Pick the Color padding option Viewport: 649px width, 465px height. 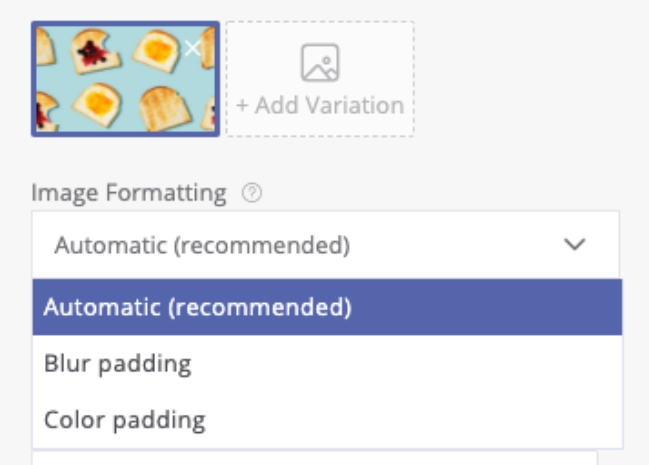124,419
